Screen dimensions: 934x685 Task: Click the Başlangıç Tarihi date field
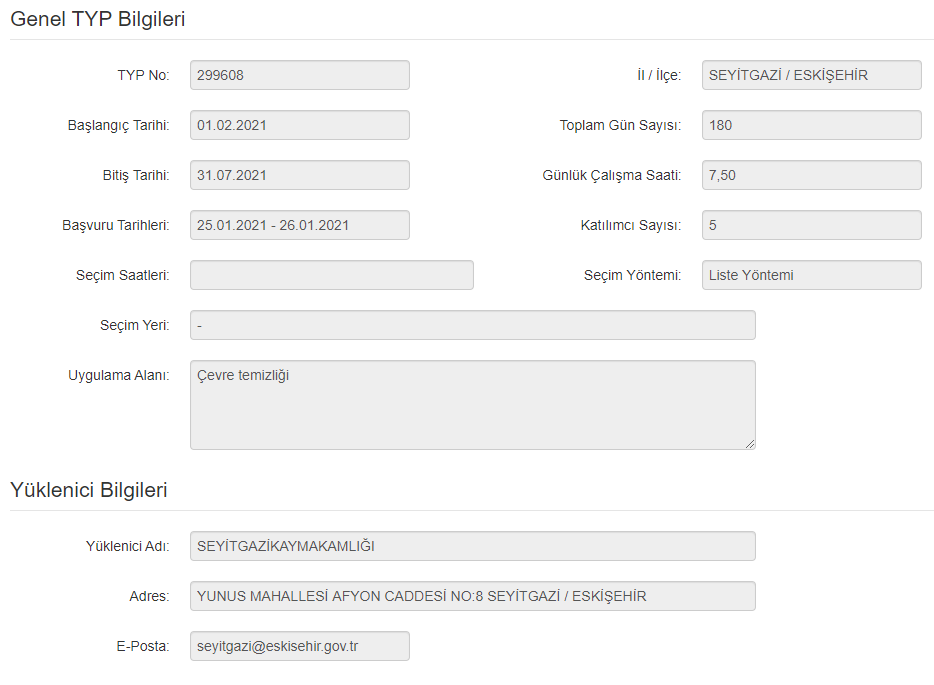[299, 125]
